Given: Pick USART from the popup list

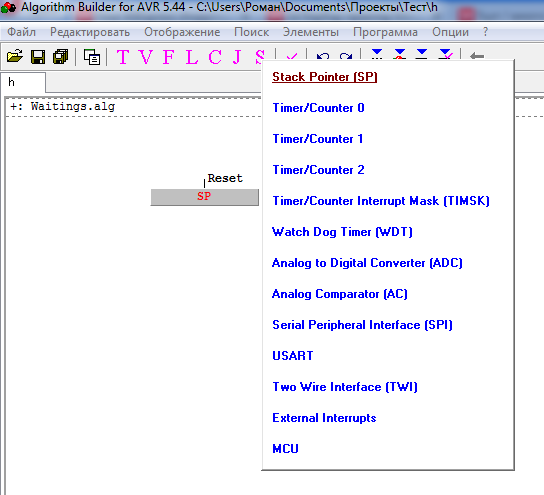Looking at the screenshot, I should [292, 356].
